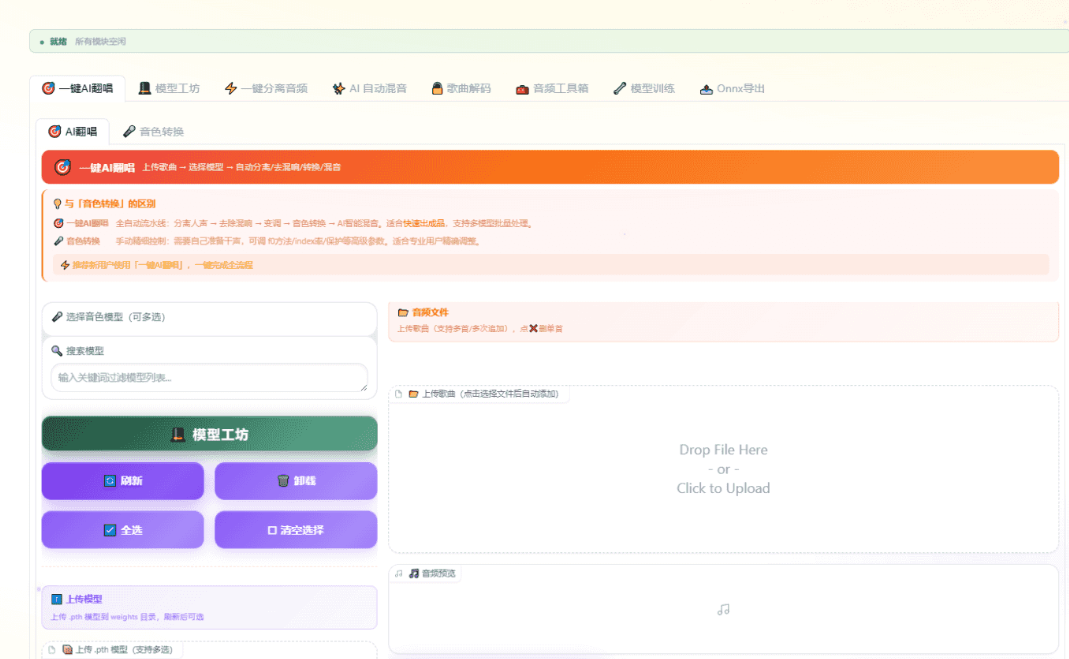Switch to the 一键AI翻唱 main tab
1069x659 pixels.
pos(77,89)
